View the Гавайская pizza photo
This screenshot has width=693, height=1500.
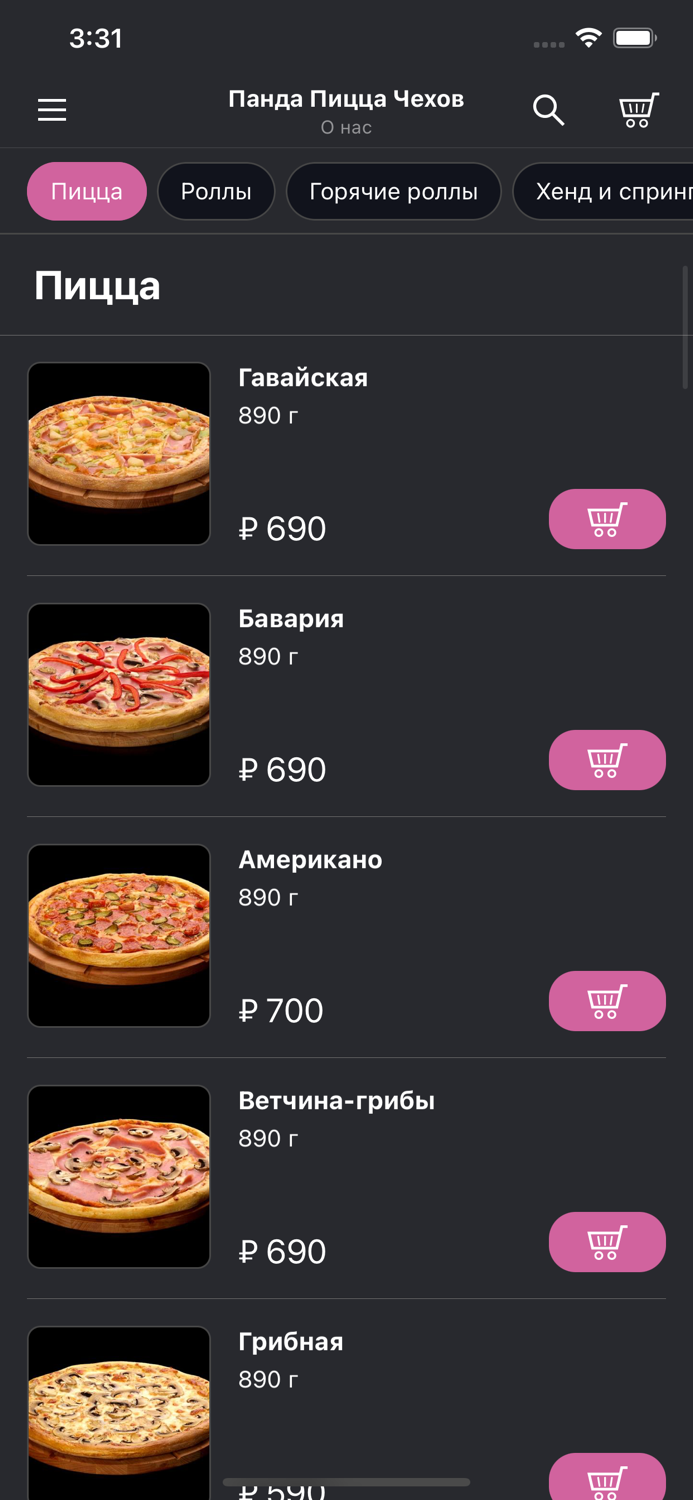point(118,453)
